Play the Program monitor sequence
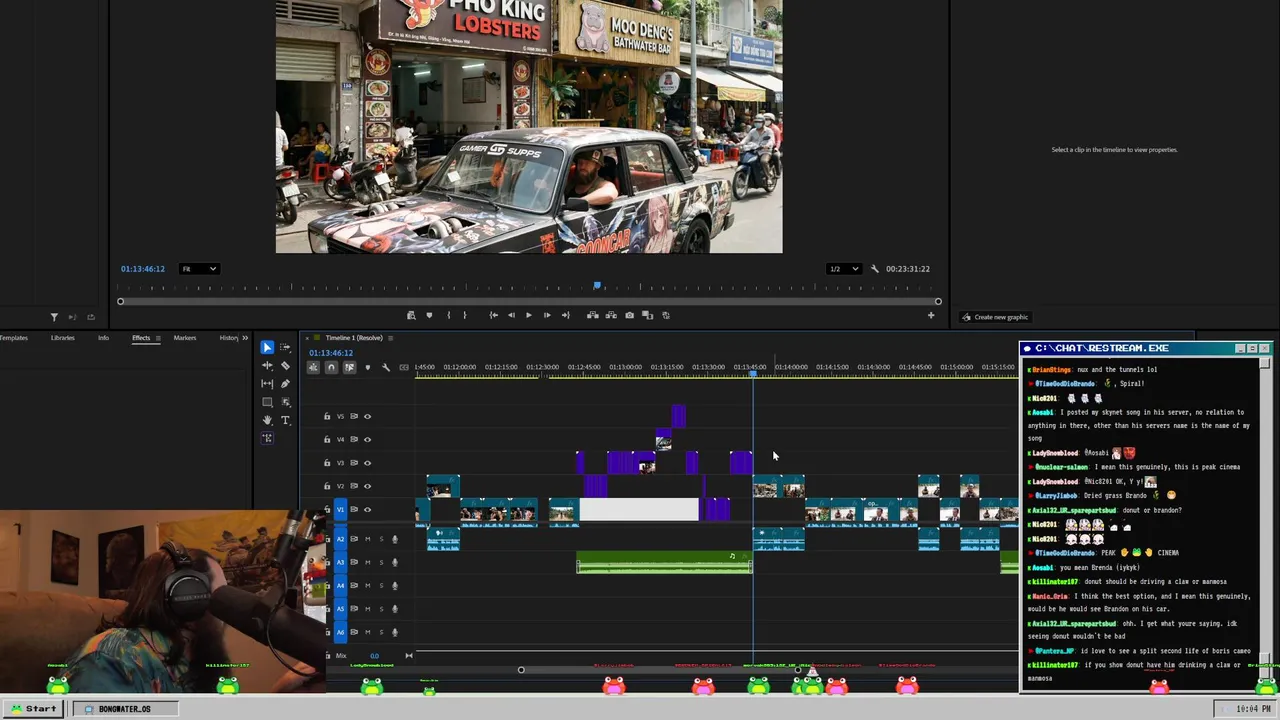This screenshot has height=720, width=1280. click(528, 315)
